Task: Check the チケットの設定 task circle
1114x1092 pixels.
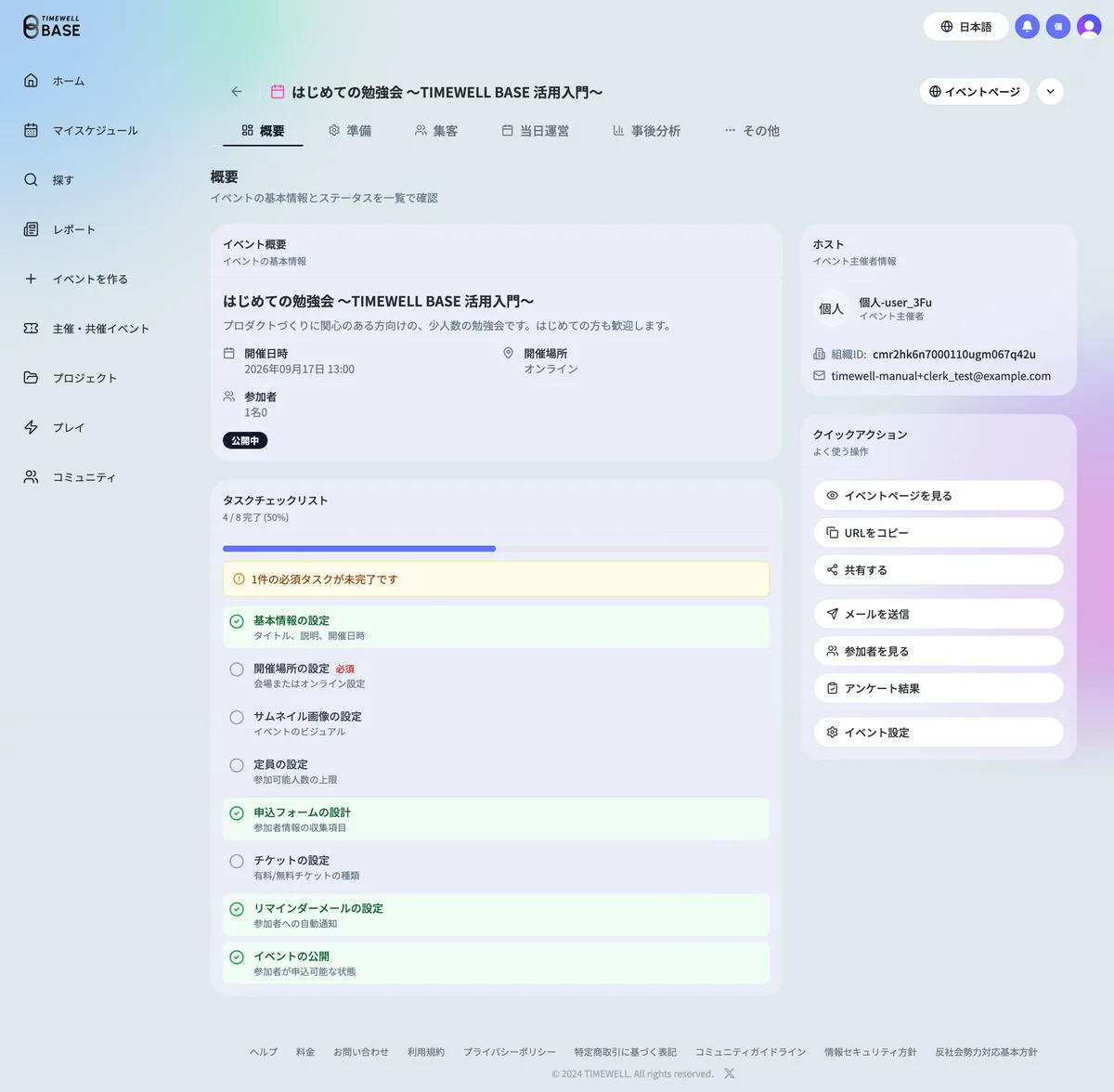Action: point(237,862)
